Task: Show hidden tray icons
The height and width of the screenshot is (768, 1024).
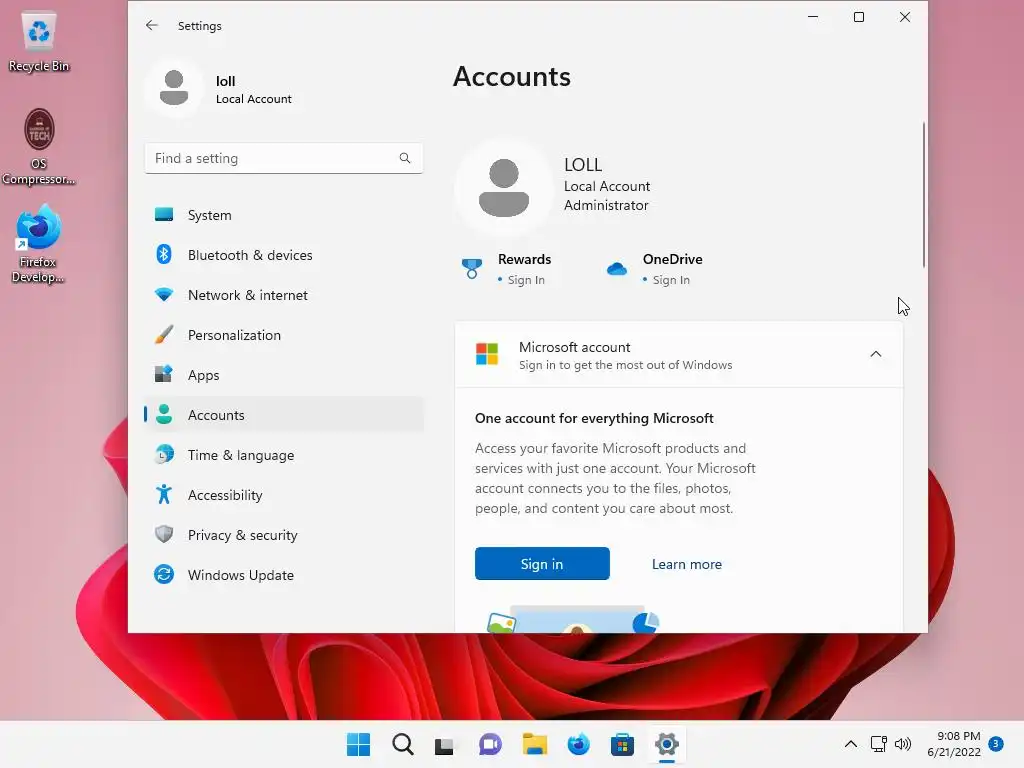Action: pyautogui.click(x=850, y=744)
